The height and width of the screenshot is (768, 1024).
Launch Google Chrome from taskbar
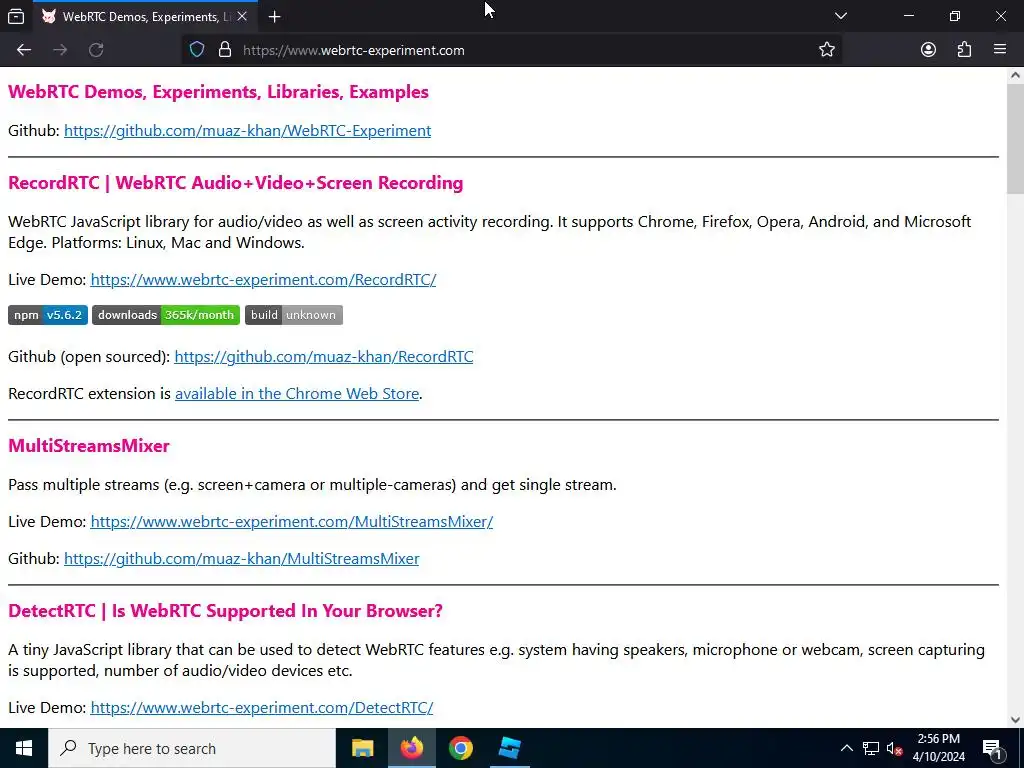pyautogui.click(x=460, y=748)
